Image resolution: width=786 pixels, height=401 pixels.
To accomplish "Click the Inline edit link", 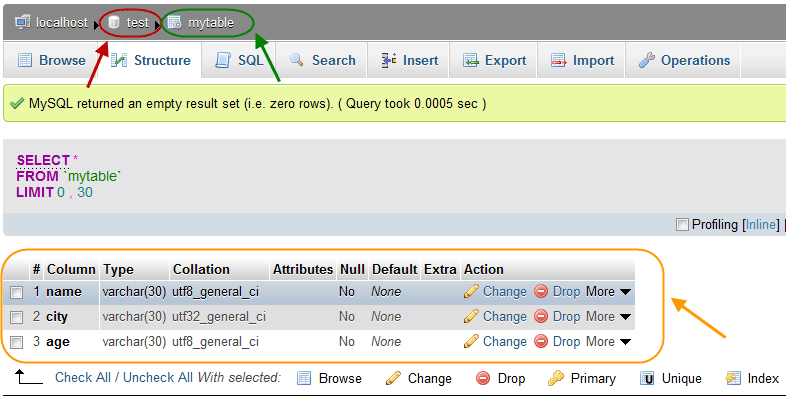I will (x=762, y=225).
